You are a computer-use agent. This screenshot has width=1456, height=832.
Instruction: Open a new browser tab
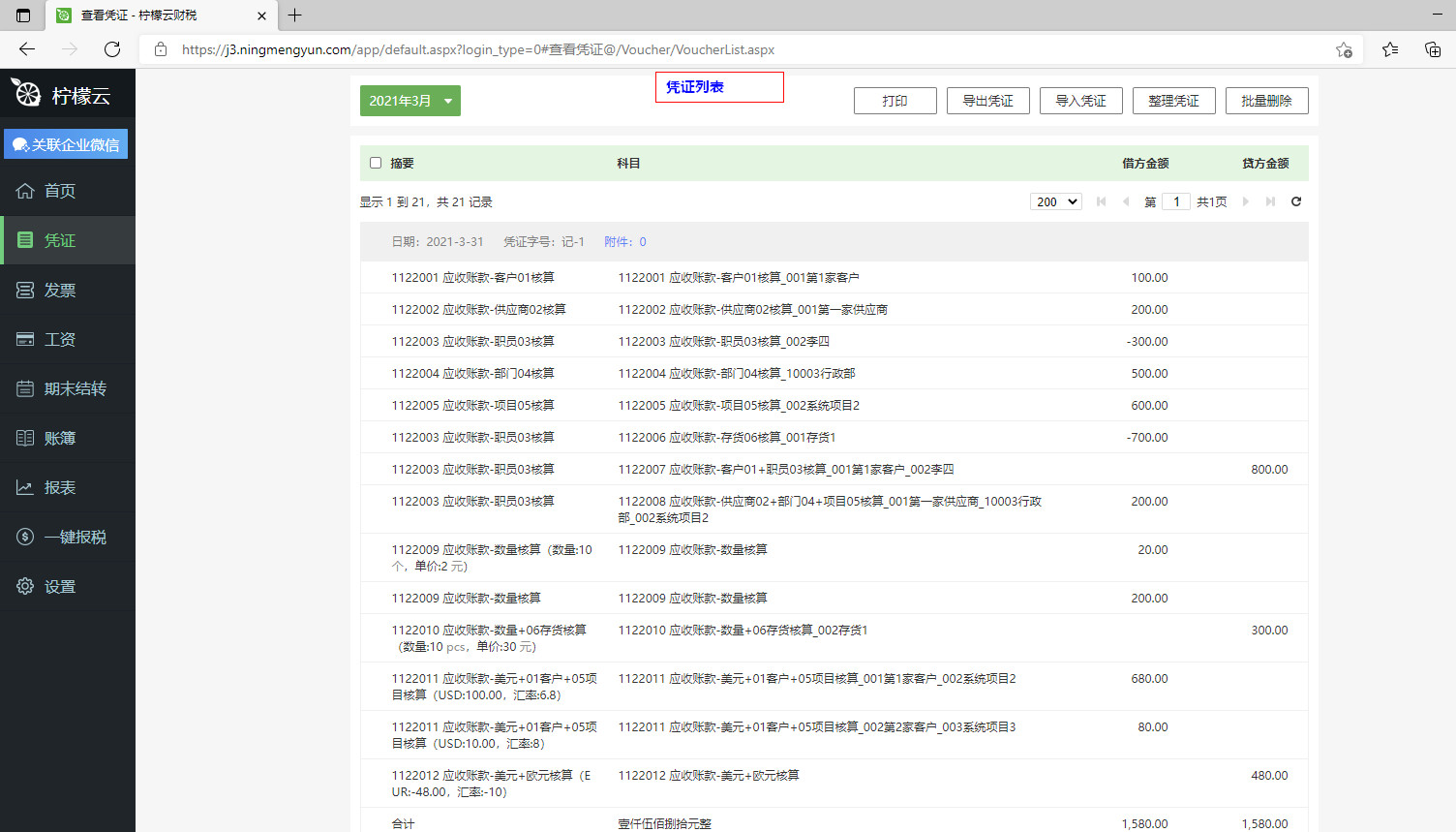click(x=295, y=15)
